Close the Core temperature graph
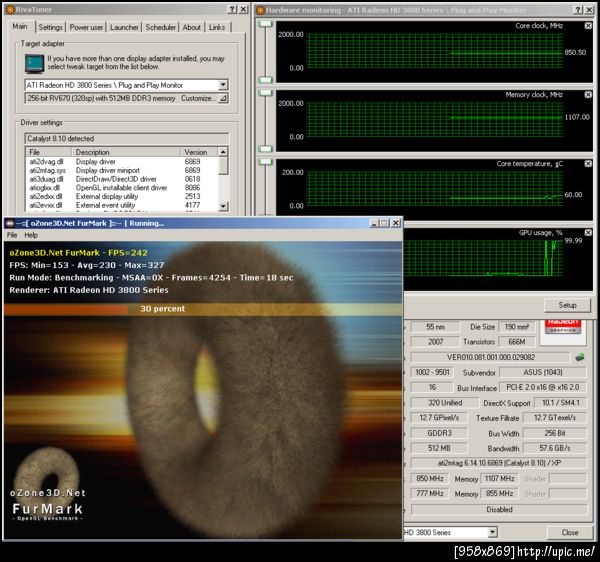 pyautogui.click(x=588, y=163)
